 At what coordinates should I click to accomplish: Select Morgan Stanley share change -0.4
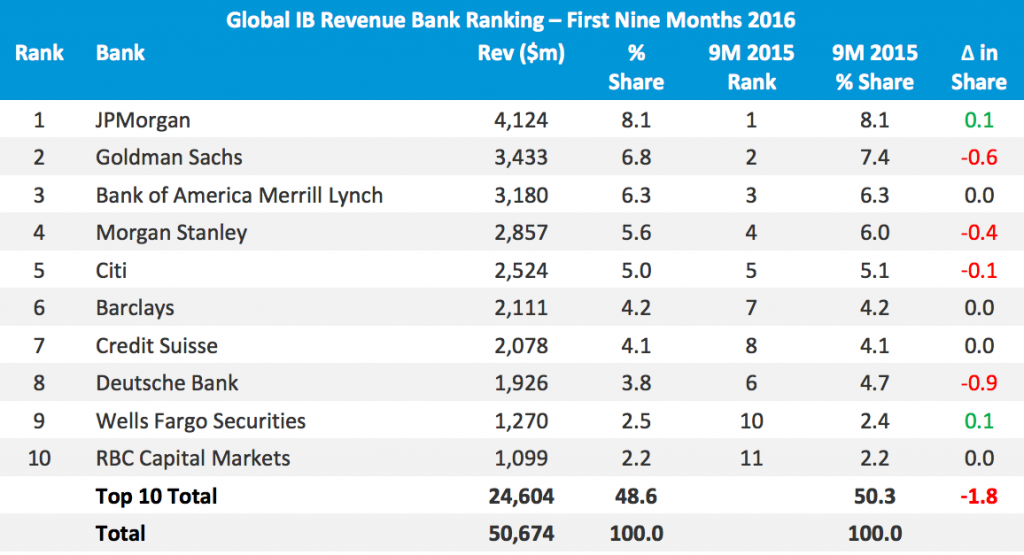point(979,232)
